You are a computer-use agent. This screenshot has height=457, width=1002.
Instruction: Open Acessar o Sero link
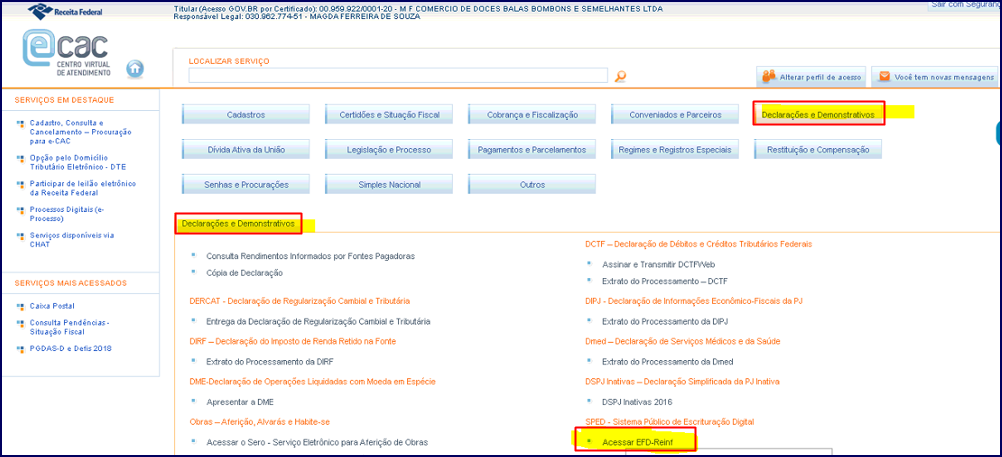click(317, 442)
